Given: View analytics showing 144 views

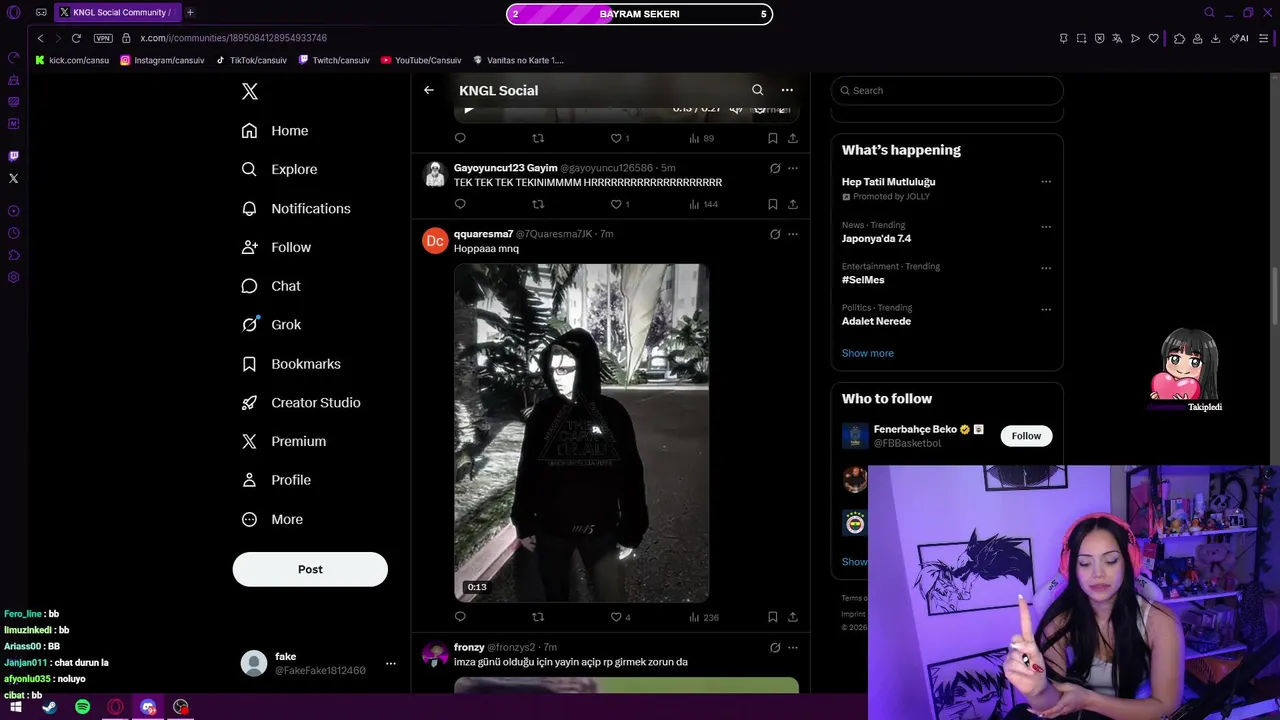Looking at the screenshot, I should click(704, 204).
